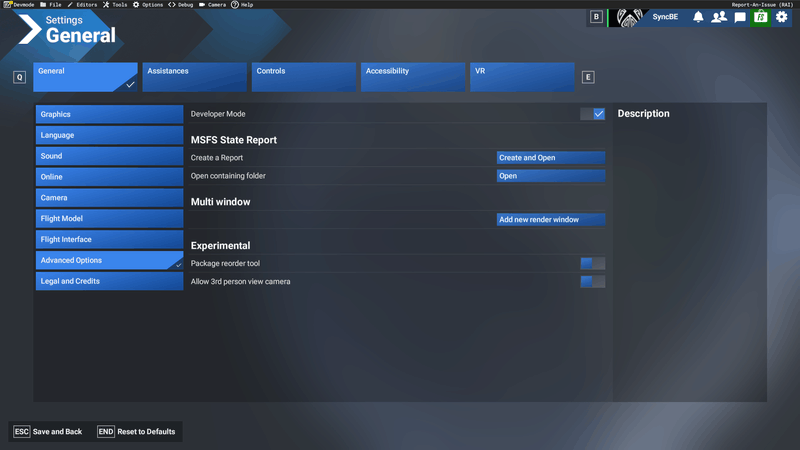The image size is (800, 450).
Task: Open the Debug menu
Action: pos(181,5)
